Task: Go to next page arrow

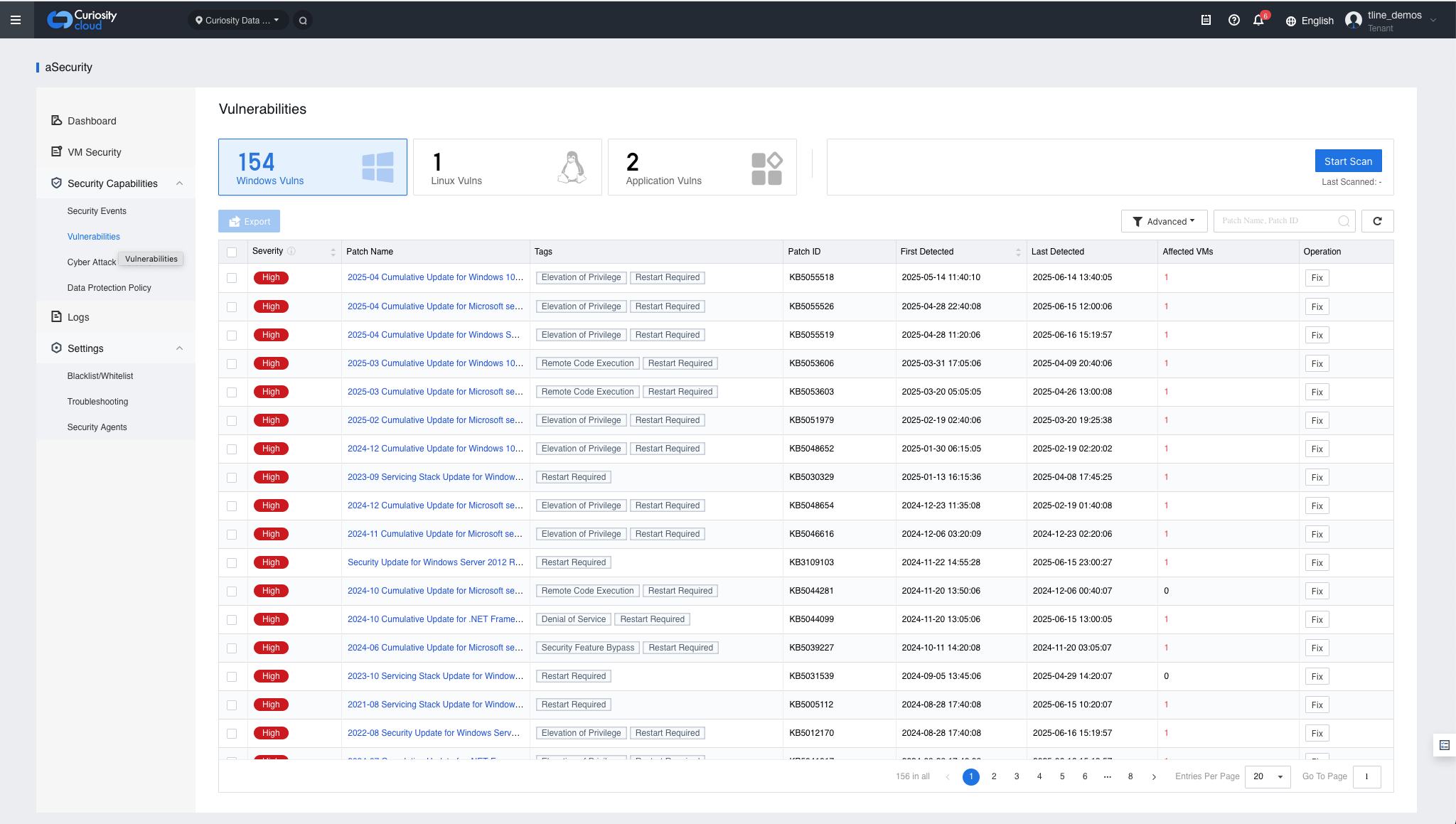Action: tap(1154, 777)
